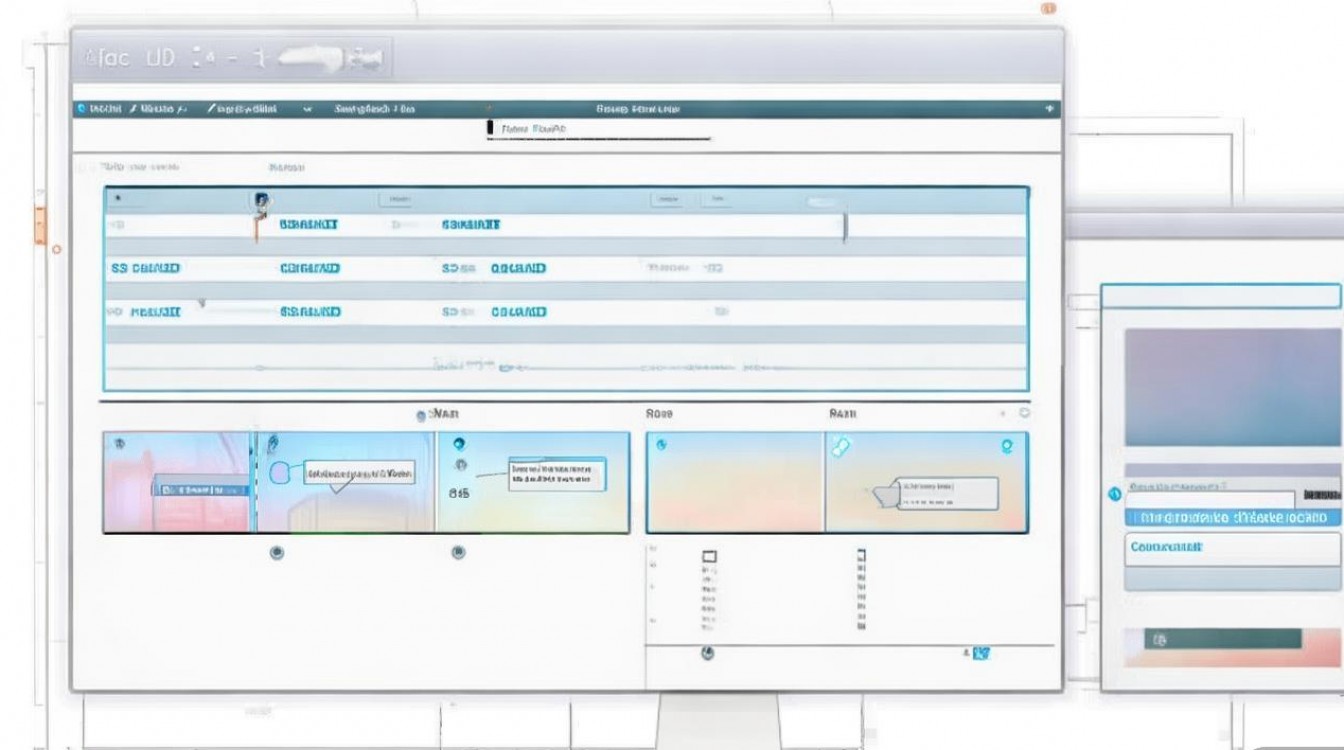Click the blue circle icon beside the right panel field
1344x750 pixels.
pos(1114,495)
